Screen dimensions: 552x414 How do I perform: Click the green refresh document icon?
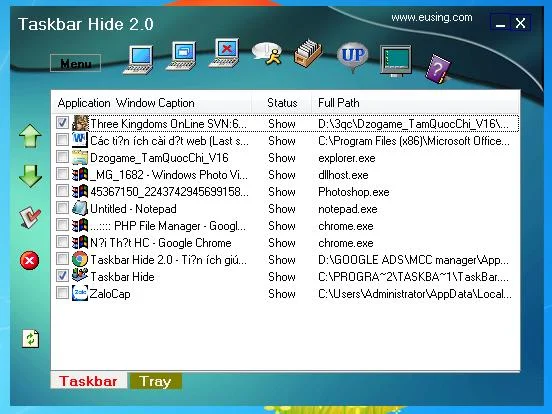(x=31, y=339)
